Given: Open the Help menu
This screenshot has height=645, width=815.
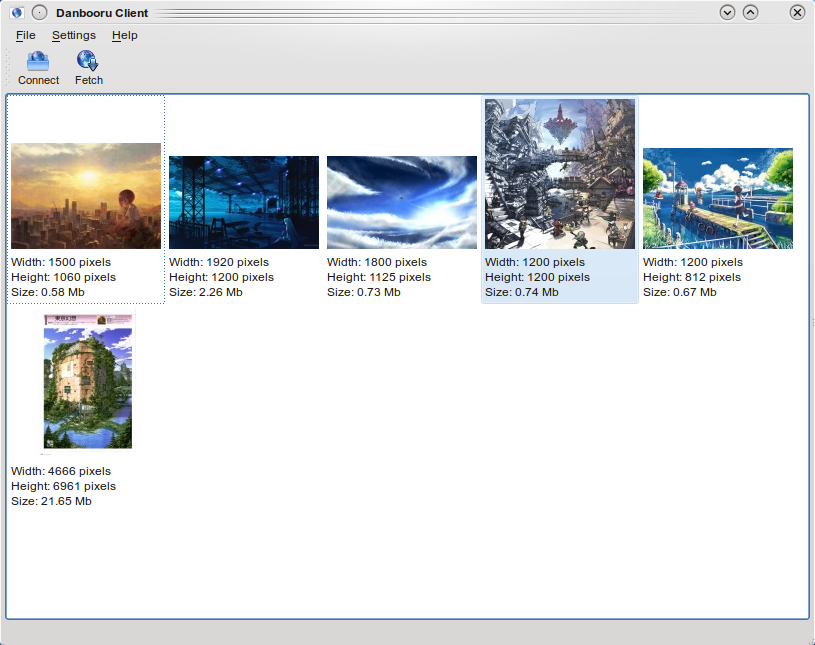Looking at the screenshot, I should coord(125,35).
